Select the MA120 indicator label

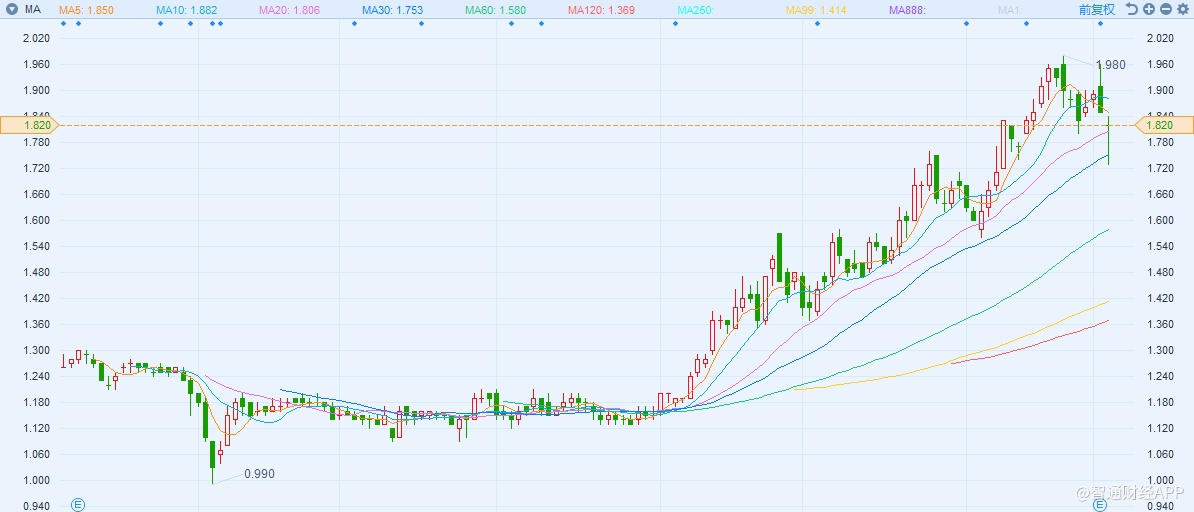click(x=601, y=9)
